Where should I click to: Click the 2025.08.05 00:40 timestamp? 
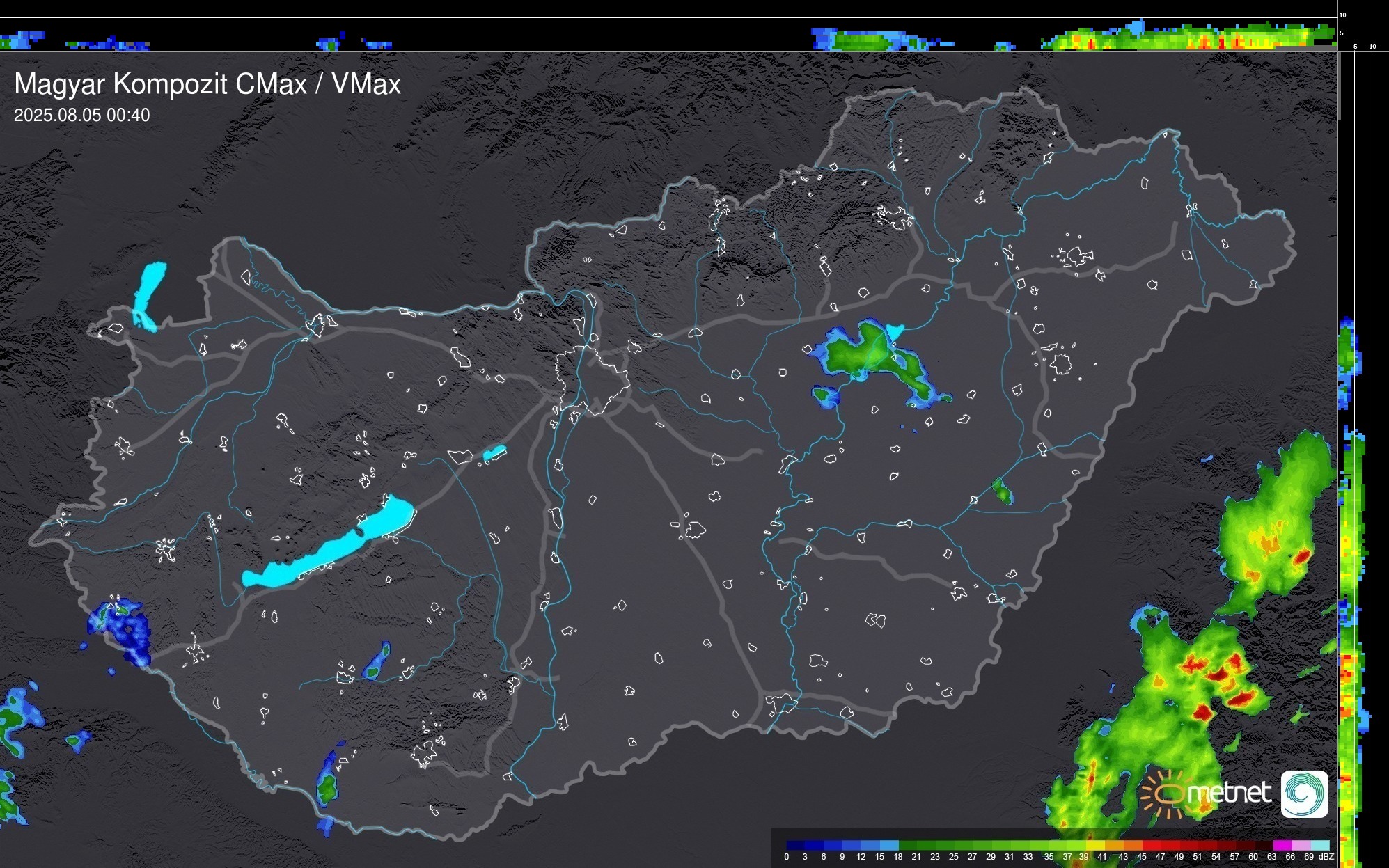81,116
